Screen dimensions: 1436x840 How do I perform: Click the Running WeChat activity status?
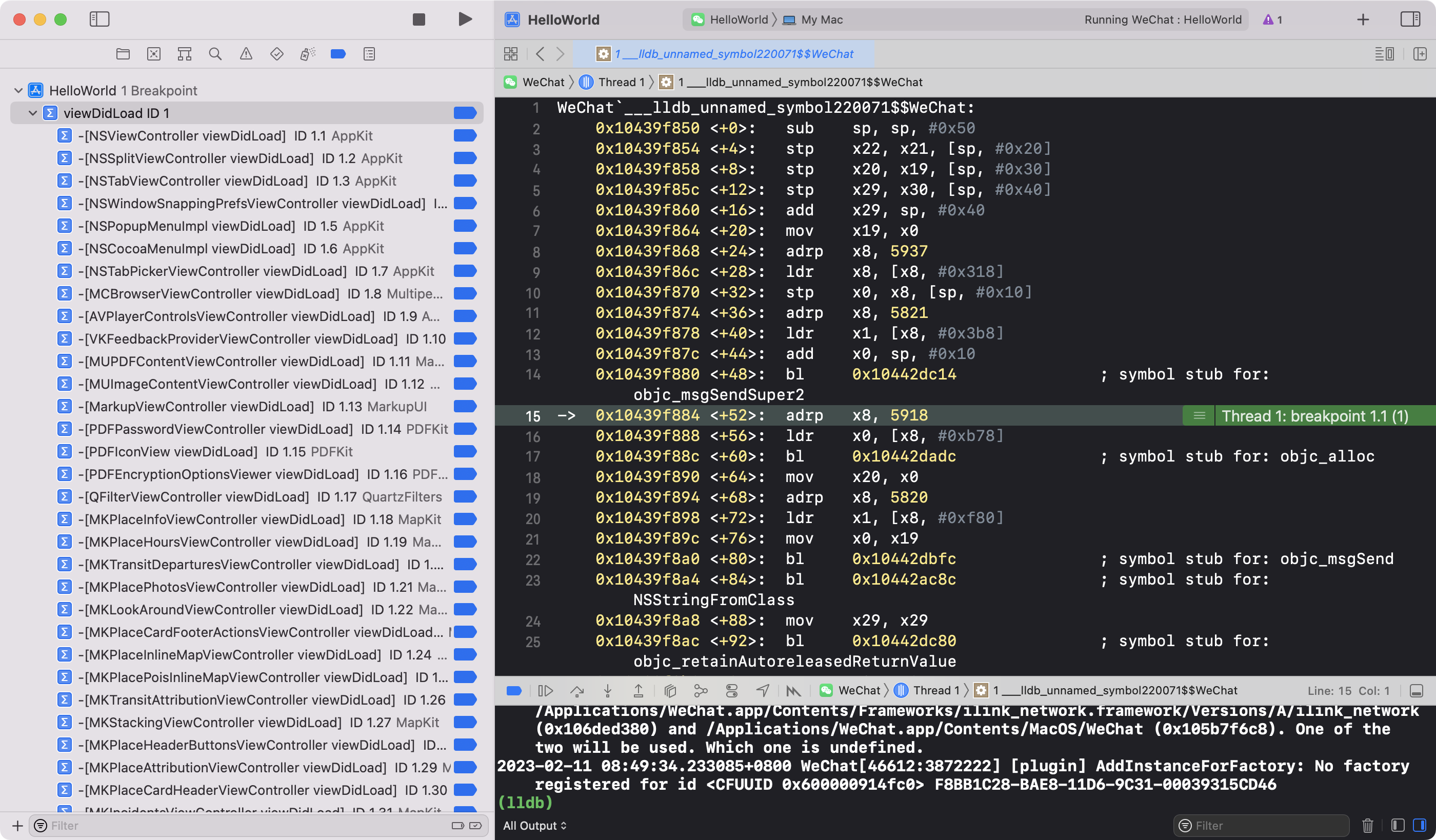point(1163,19)
